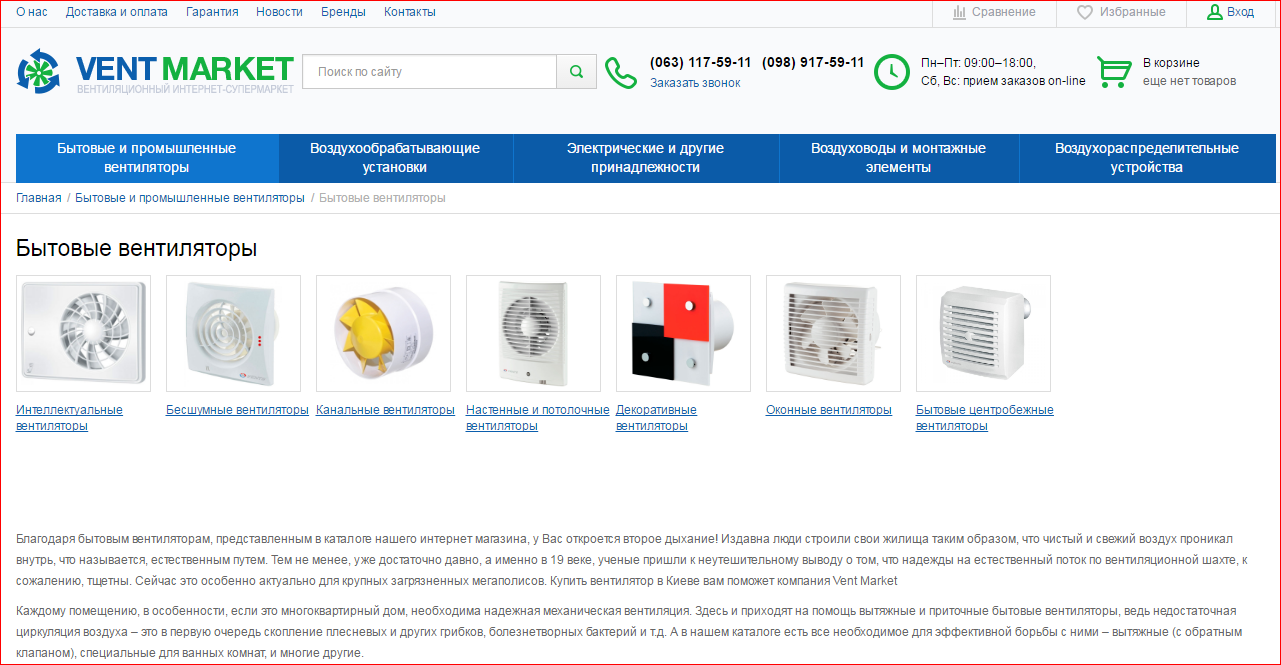Viewport: 1281px width, 665px height.
Task: Select 'Бытовые и промышленные вентиляторы' category tab
Action: pyautogui.click(x=147, y=158)
